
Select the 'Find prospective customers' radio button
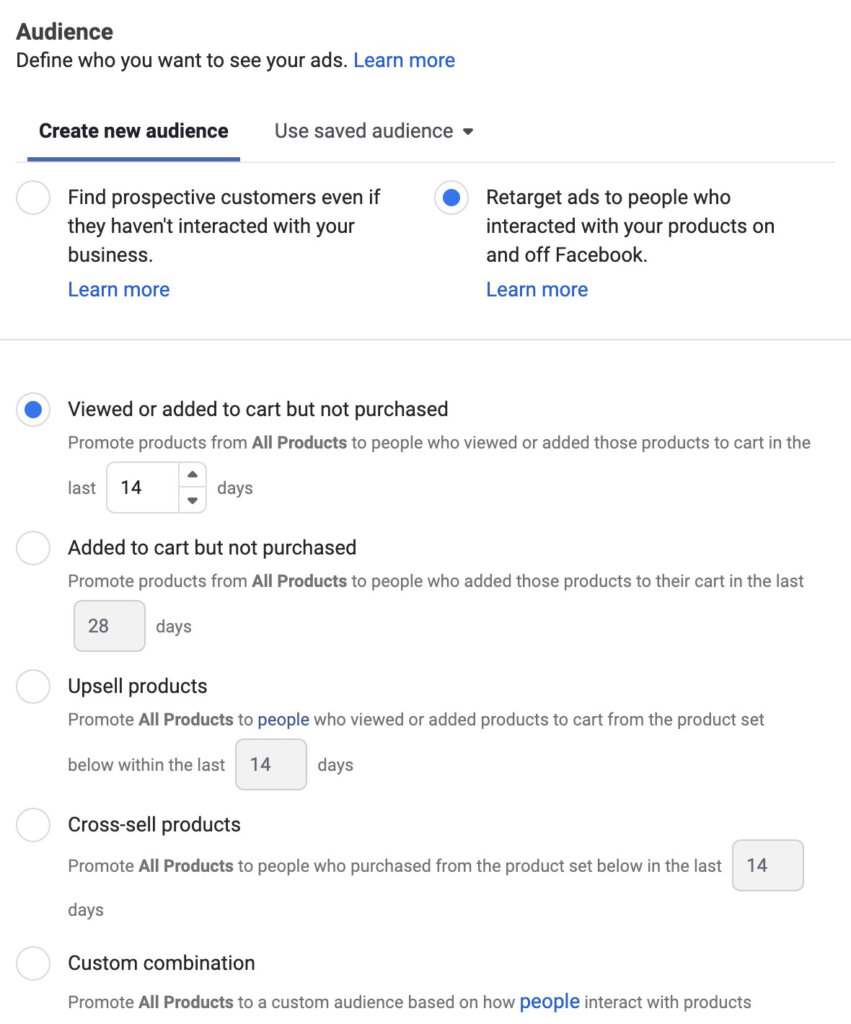pyautogui.click(x=33, y=198)
